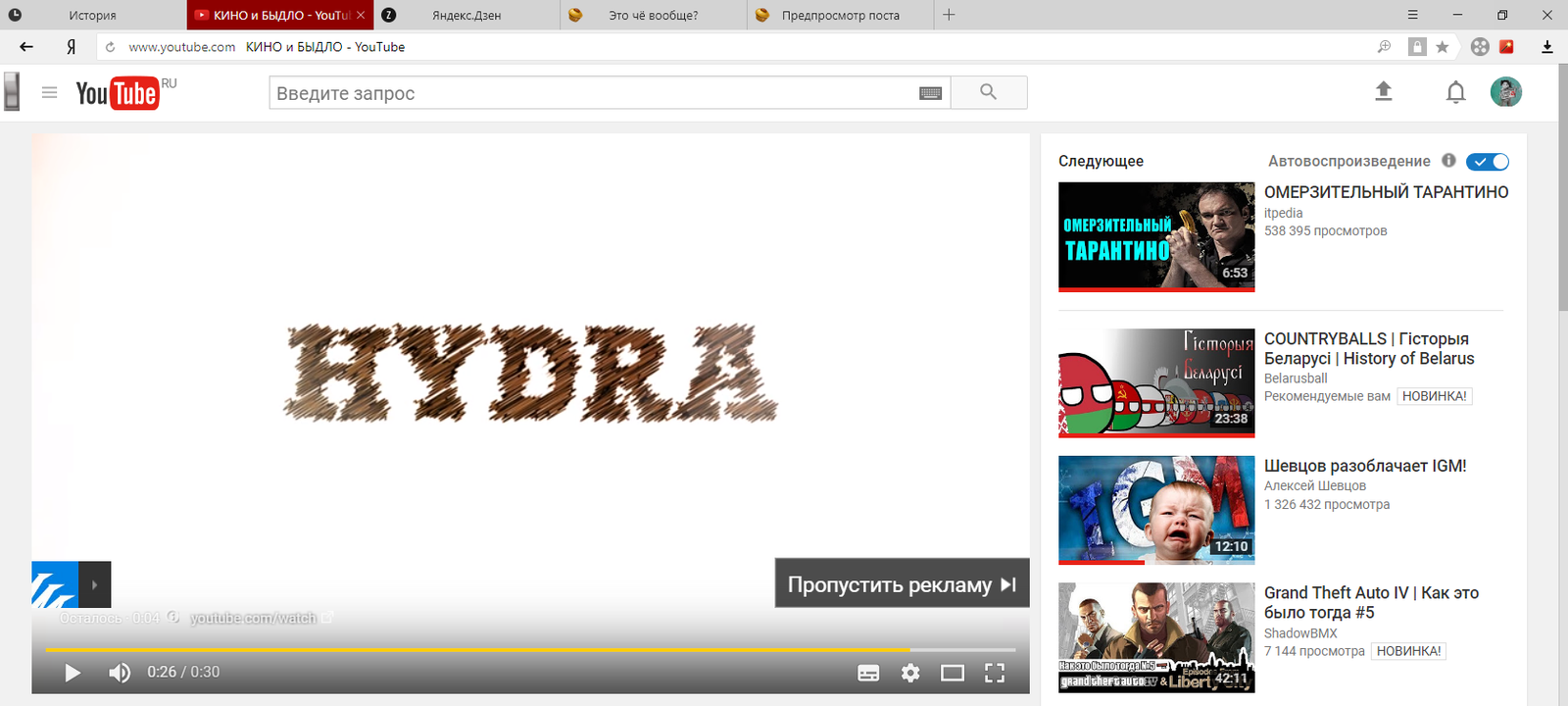
Task: Click Пропустить рекламу skip ad button
Action: (902, 584)
